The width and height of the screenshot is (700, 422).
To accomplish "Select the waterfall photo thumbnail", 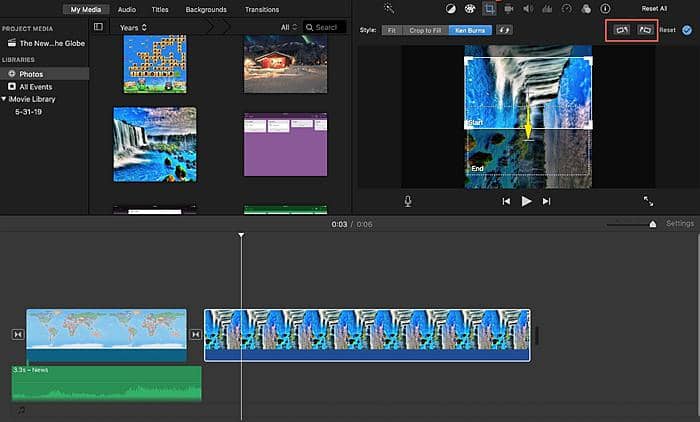I will coord(154,144).
